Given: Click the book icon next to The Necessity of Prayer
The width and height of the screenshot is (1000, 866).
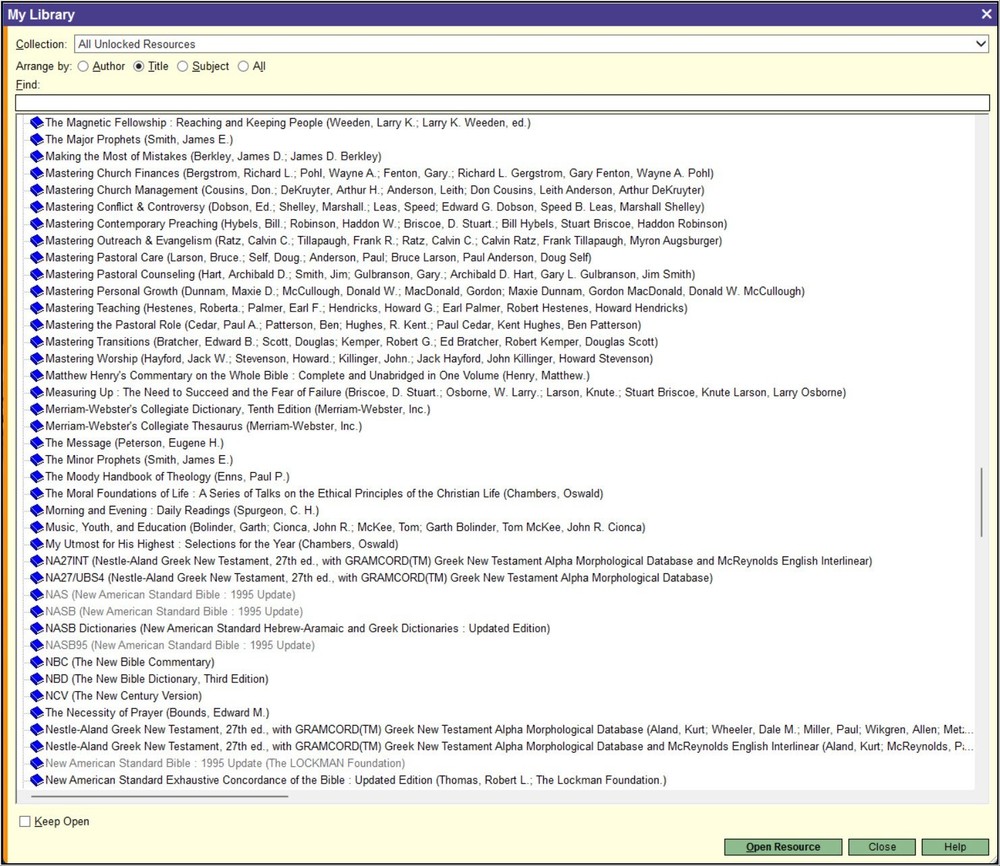Looking at the screenshot, I should (x=36, y=712).
